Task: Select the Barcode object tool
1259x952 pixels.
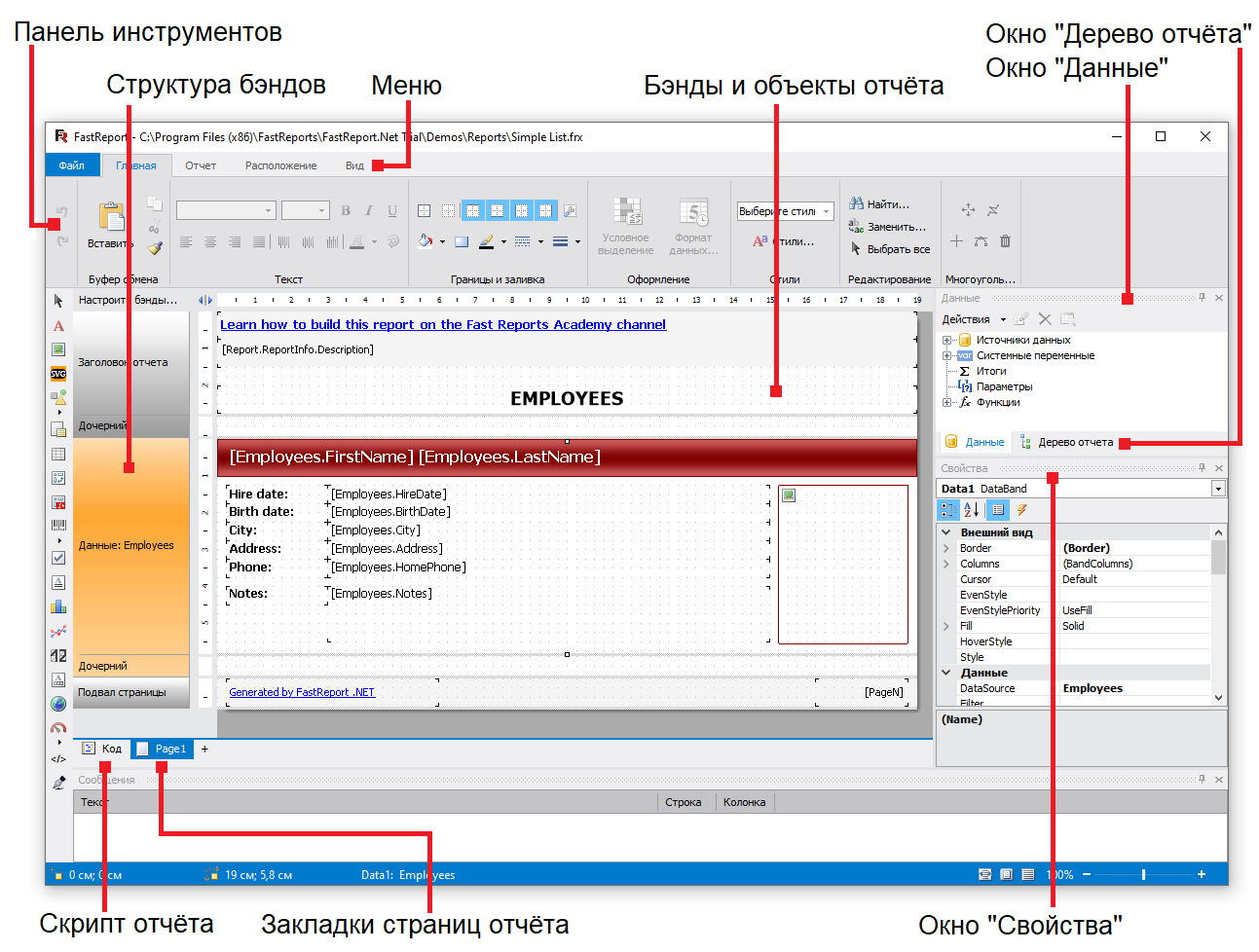Action: [58, 526]
